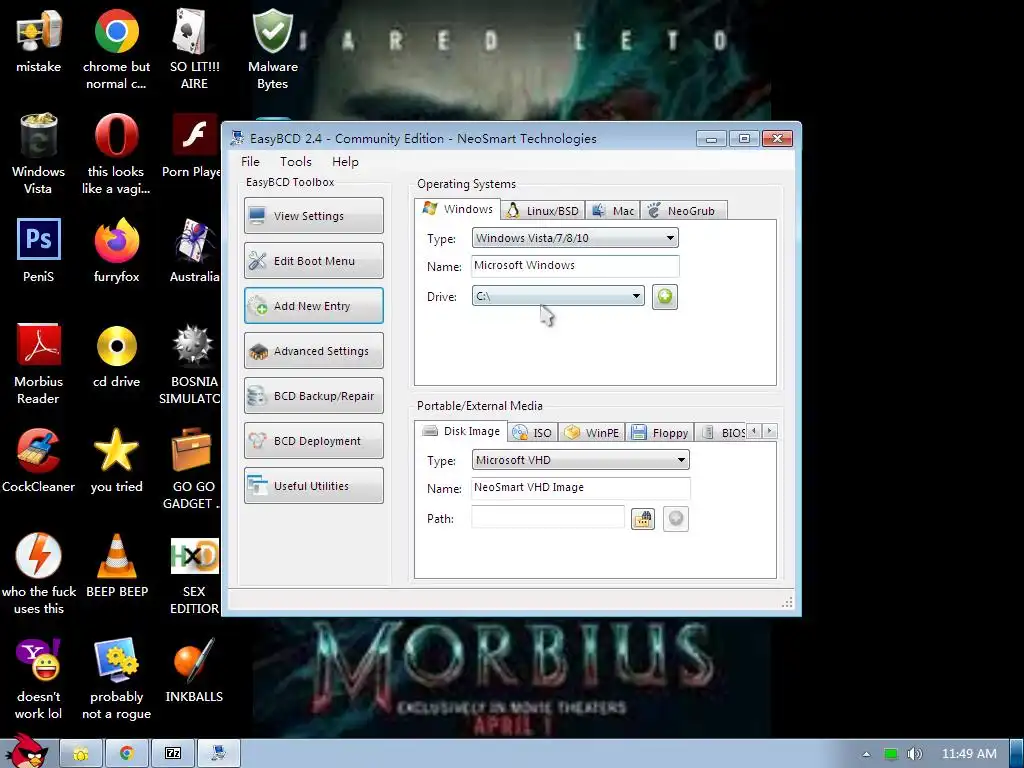Open the Windows Vista recycle bin icon
The image size is (1024, 768).
coord(39,153)
